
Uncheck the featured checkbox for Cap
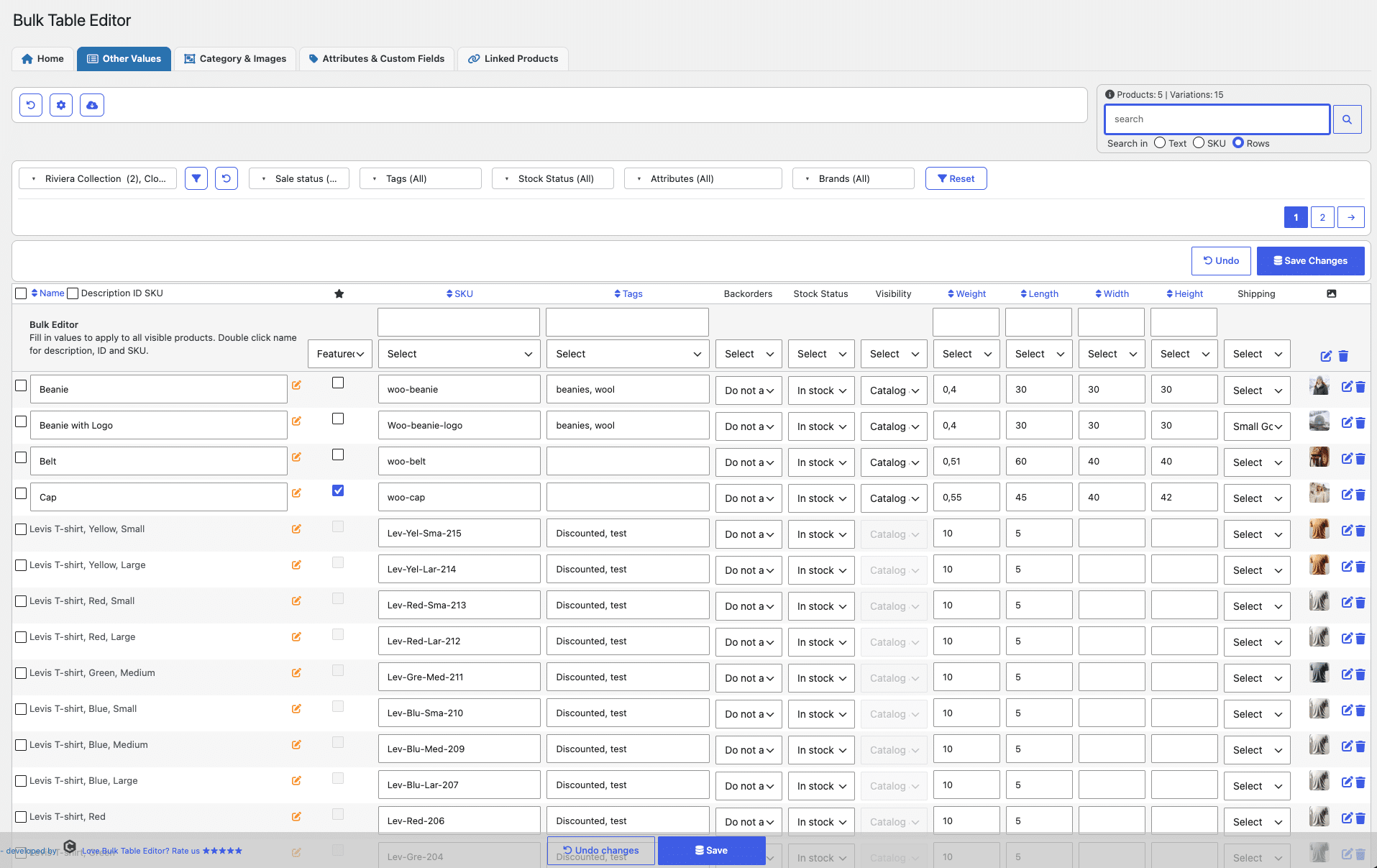[x=338, y=490]
